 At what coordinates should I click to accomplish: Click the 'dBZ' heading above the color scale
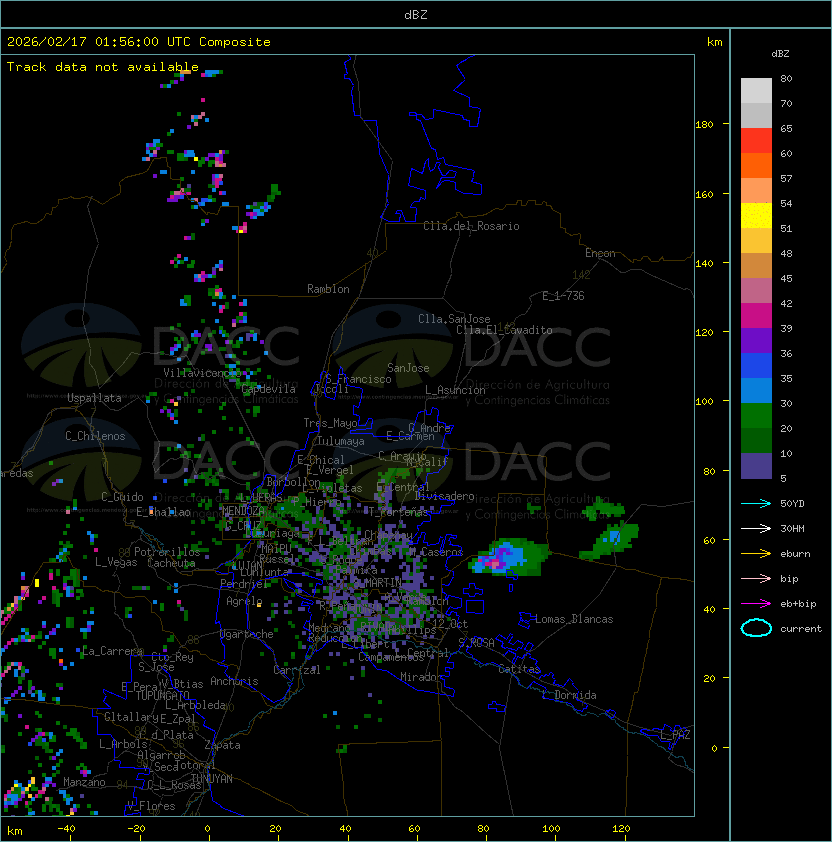tap(780, 54)
